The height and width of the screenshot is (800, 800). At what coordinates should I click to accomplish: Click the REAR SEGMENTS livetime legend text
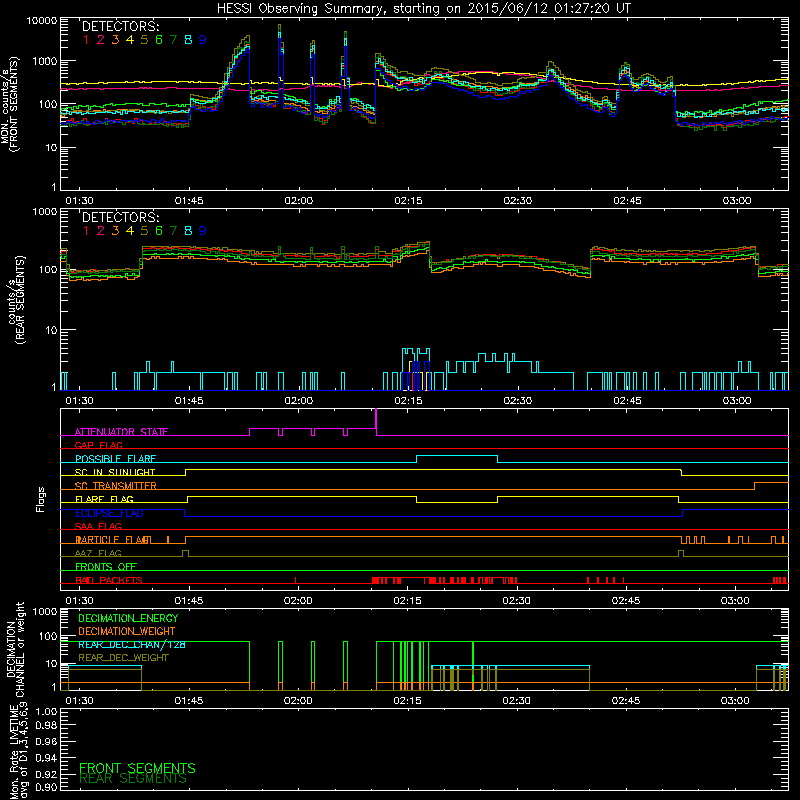pyautogui.click(x=133, y=779)
